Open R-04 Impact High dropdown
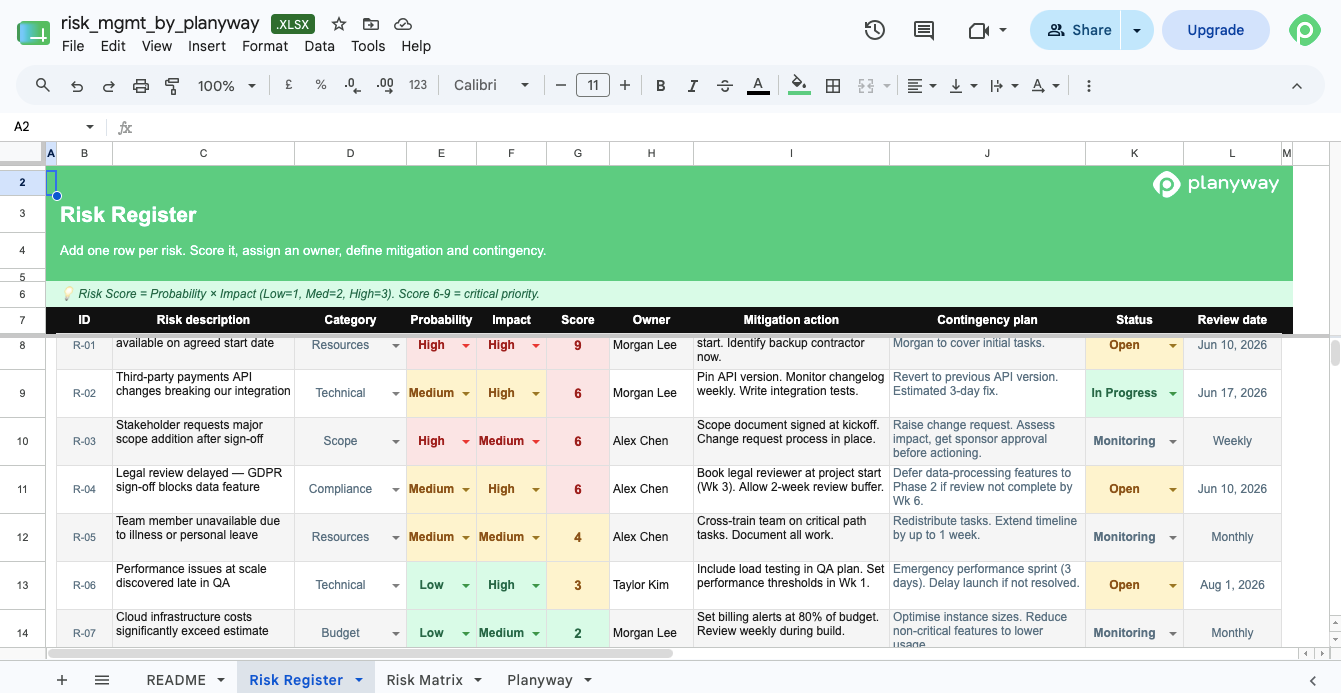1341x693 pixels. tap(536, 489)
